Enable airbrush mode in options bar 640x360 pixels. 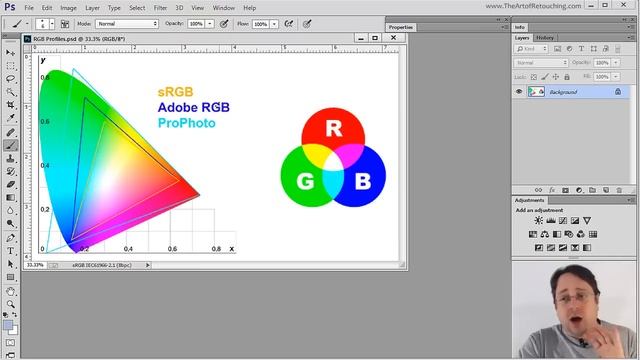(289, 24)
